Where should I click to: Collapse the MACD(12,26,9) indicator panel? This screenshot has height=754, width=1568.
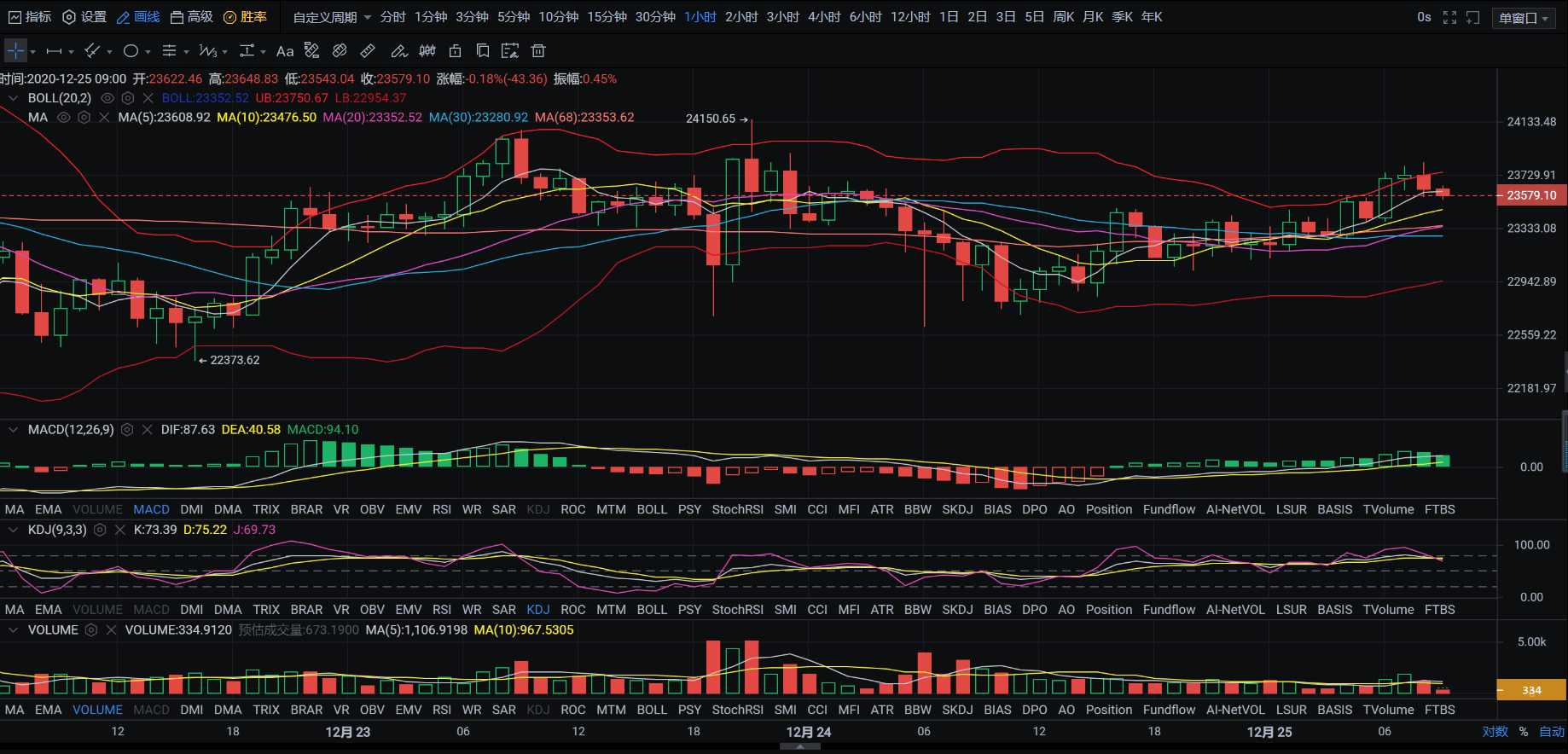pyautogui.click(x=13, y=430)
